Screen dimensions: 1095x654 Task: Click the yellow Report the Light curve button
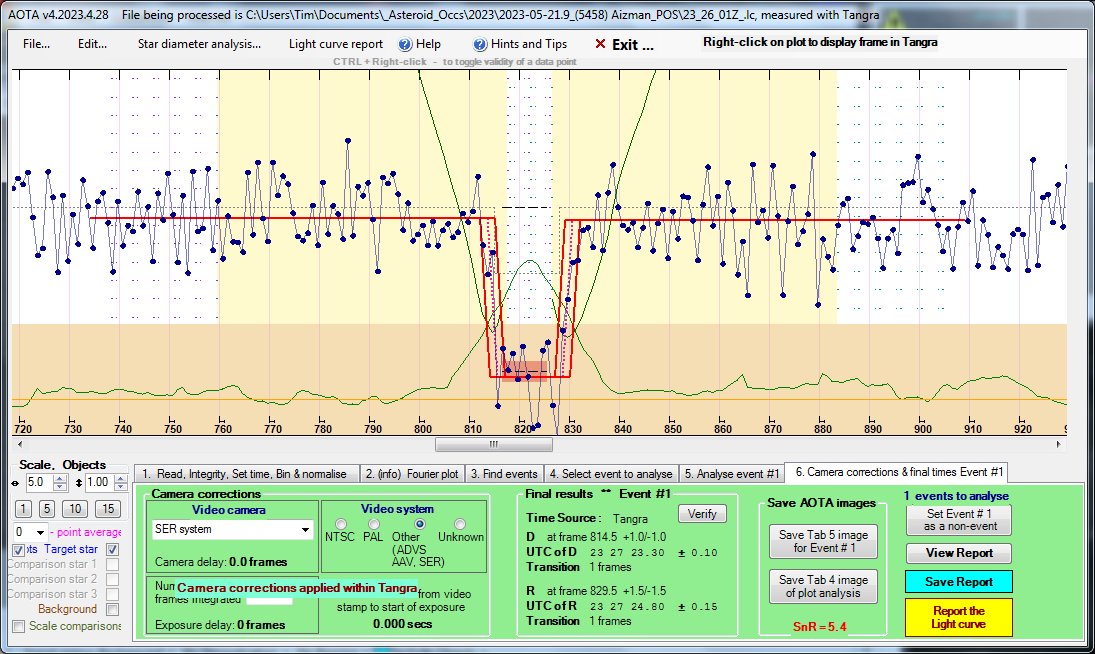(x=958, y=617)
